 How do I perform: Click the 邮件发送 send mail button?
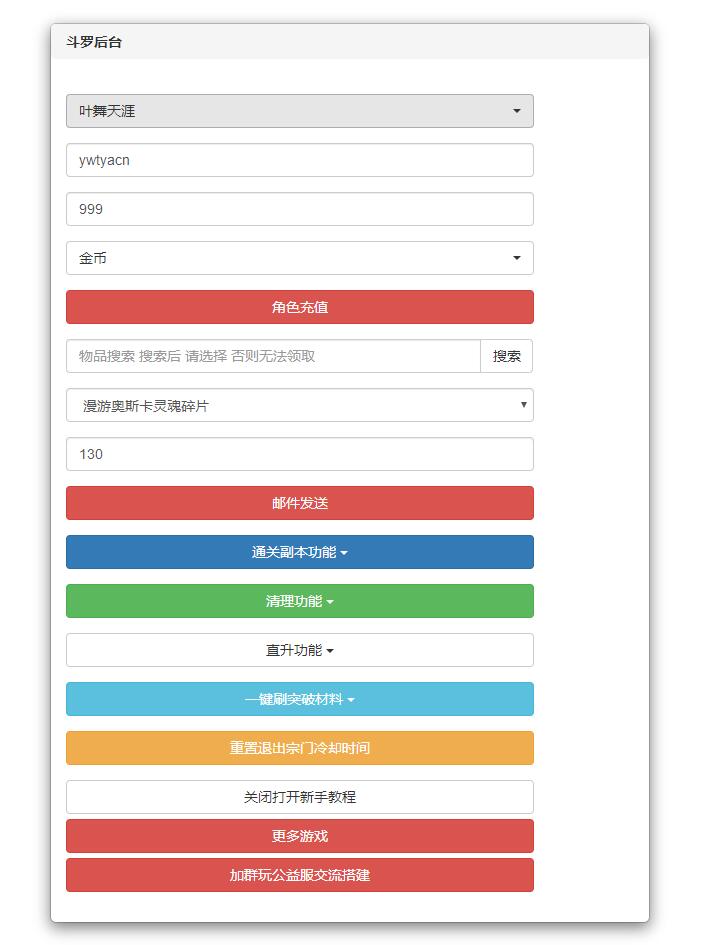click(x=300, y=503)
